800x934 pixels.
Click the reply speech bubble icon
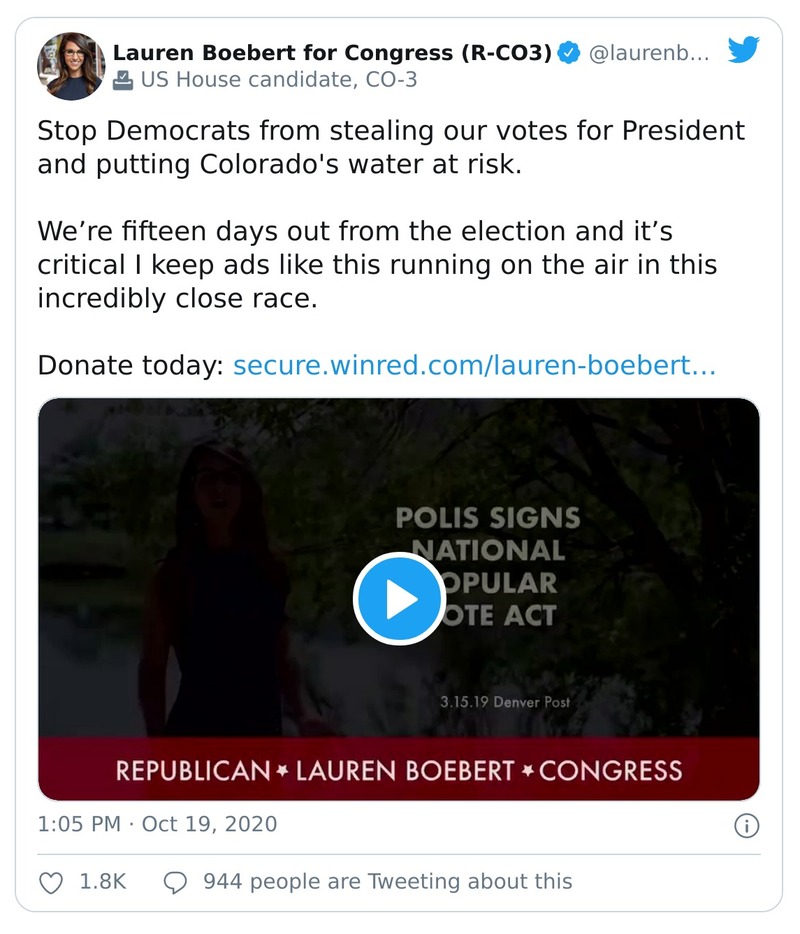tap(174, 882)
